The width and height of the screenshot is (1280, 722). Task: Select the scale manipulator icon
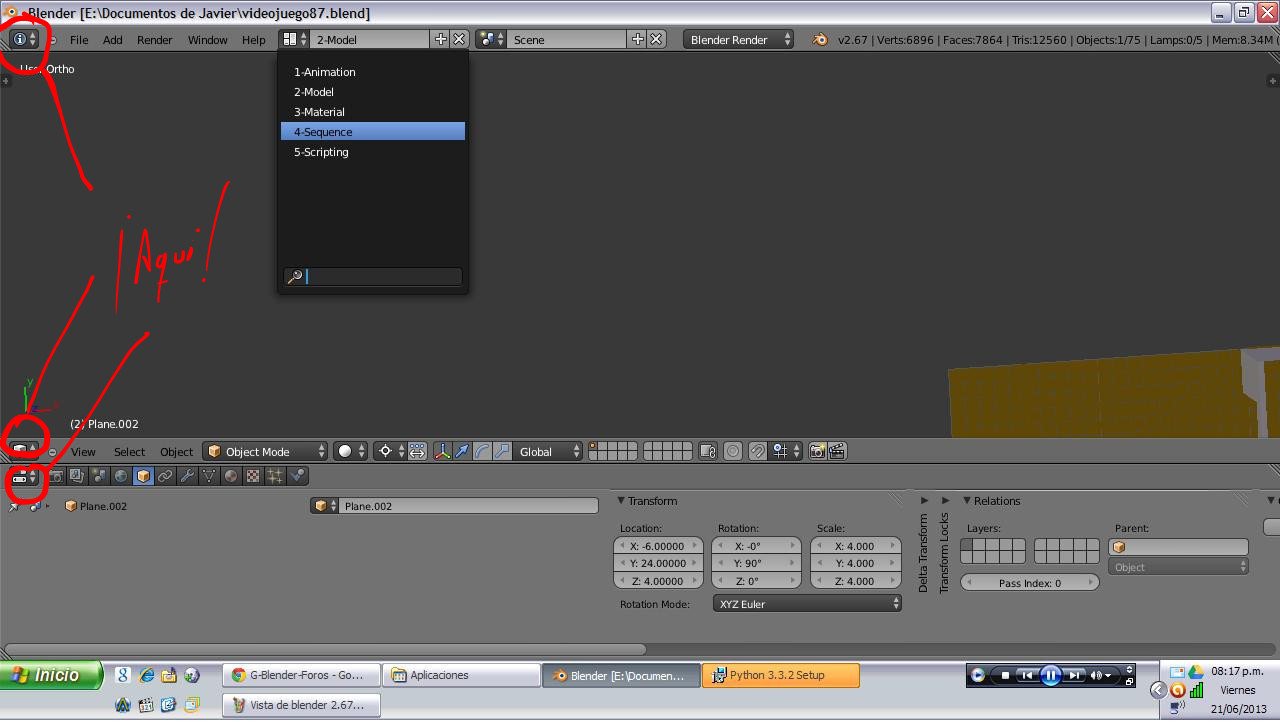coord(502,451)
